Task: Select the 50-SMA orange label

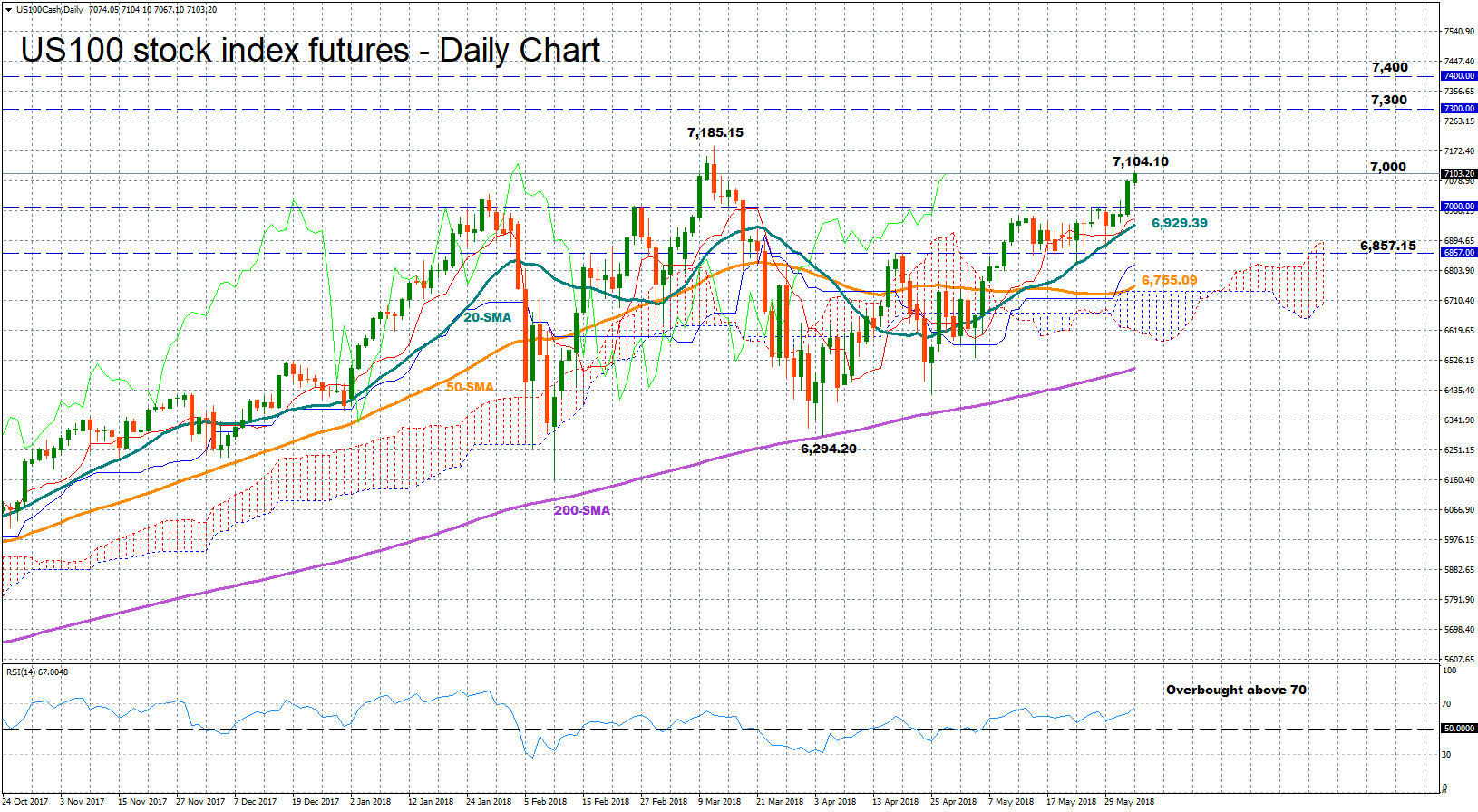Action: [x=470, y=387]
